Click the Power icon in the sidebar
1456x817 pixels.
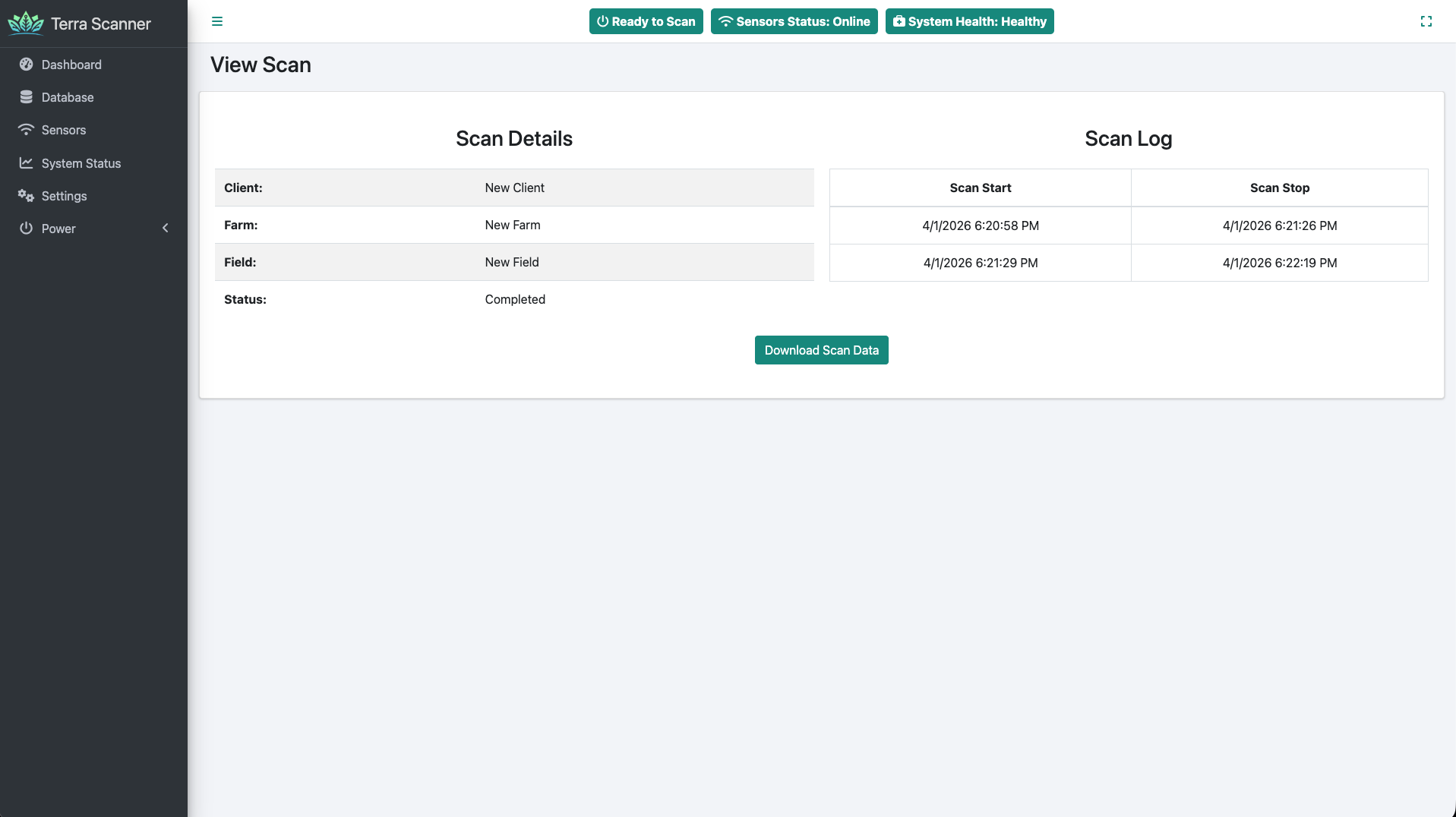(26, 229)
